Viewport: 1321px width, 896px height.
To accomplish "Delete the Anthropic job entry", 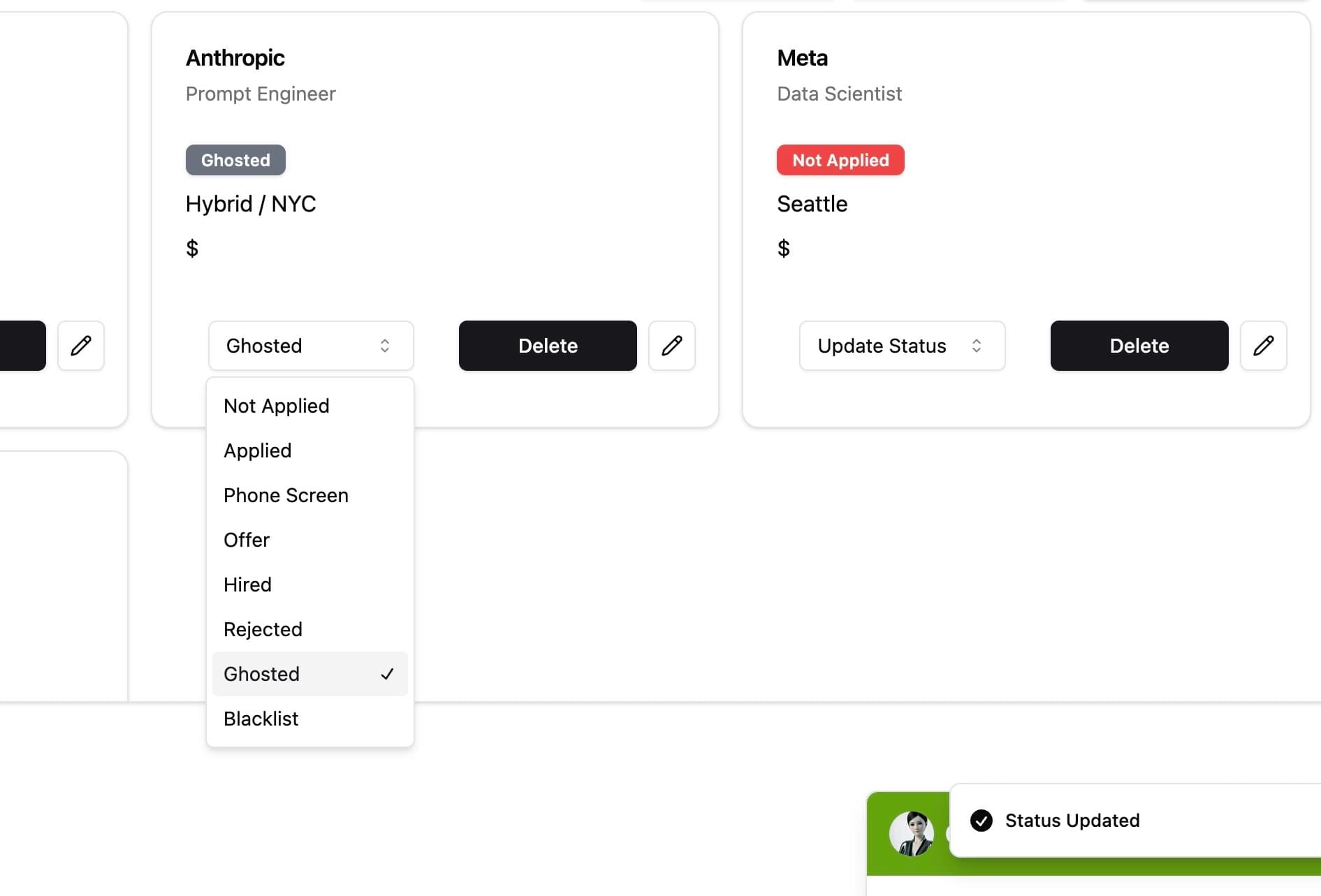I will click(548, 346).
